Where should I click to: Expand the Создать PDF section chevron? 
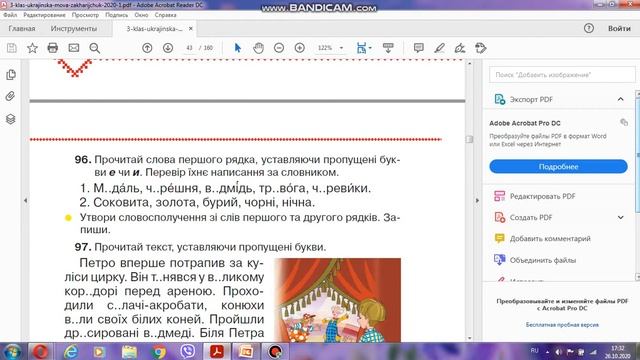tap(620, 218)
